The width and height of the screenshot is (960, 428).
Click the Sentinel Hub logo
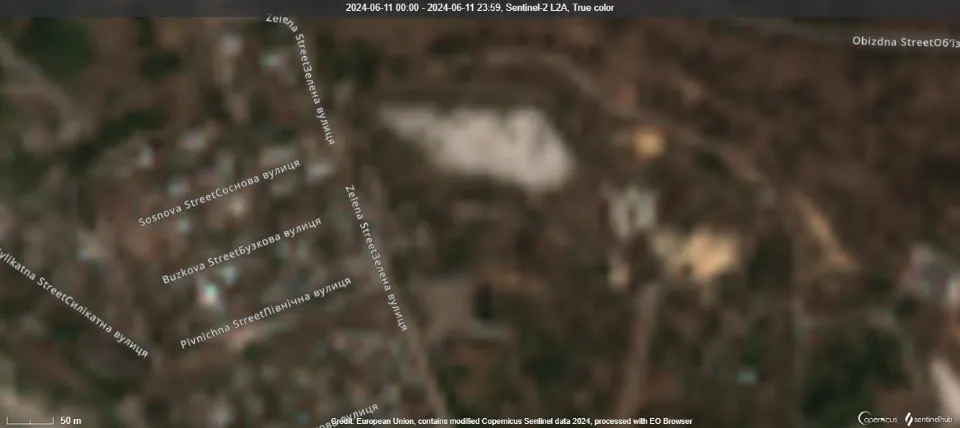pyautogui.click(x=928, y=418)
